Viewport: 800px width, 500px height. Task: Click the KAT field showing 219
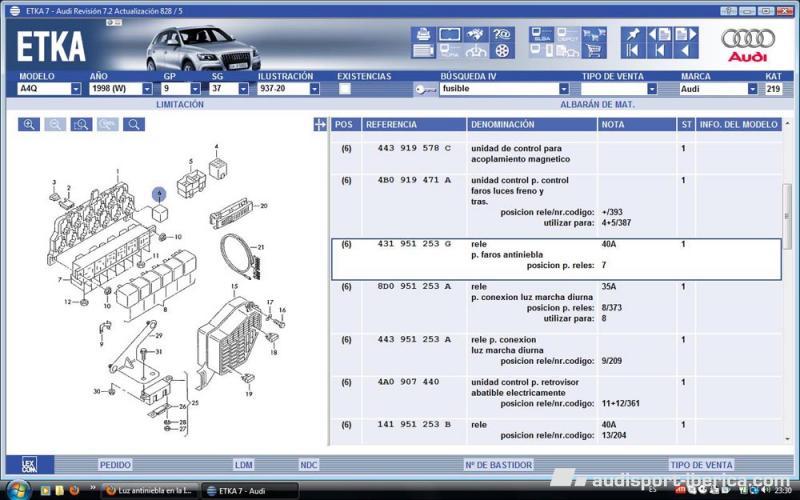[773, 89]
